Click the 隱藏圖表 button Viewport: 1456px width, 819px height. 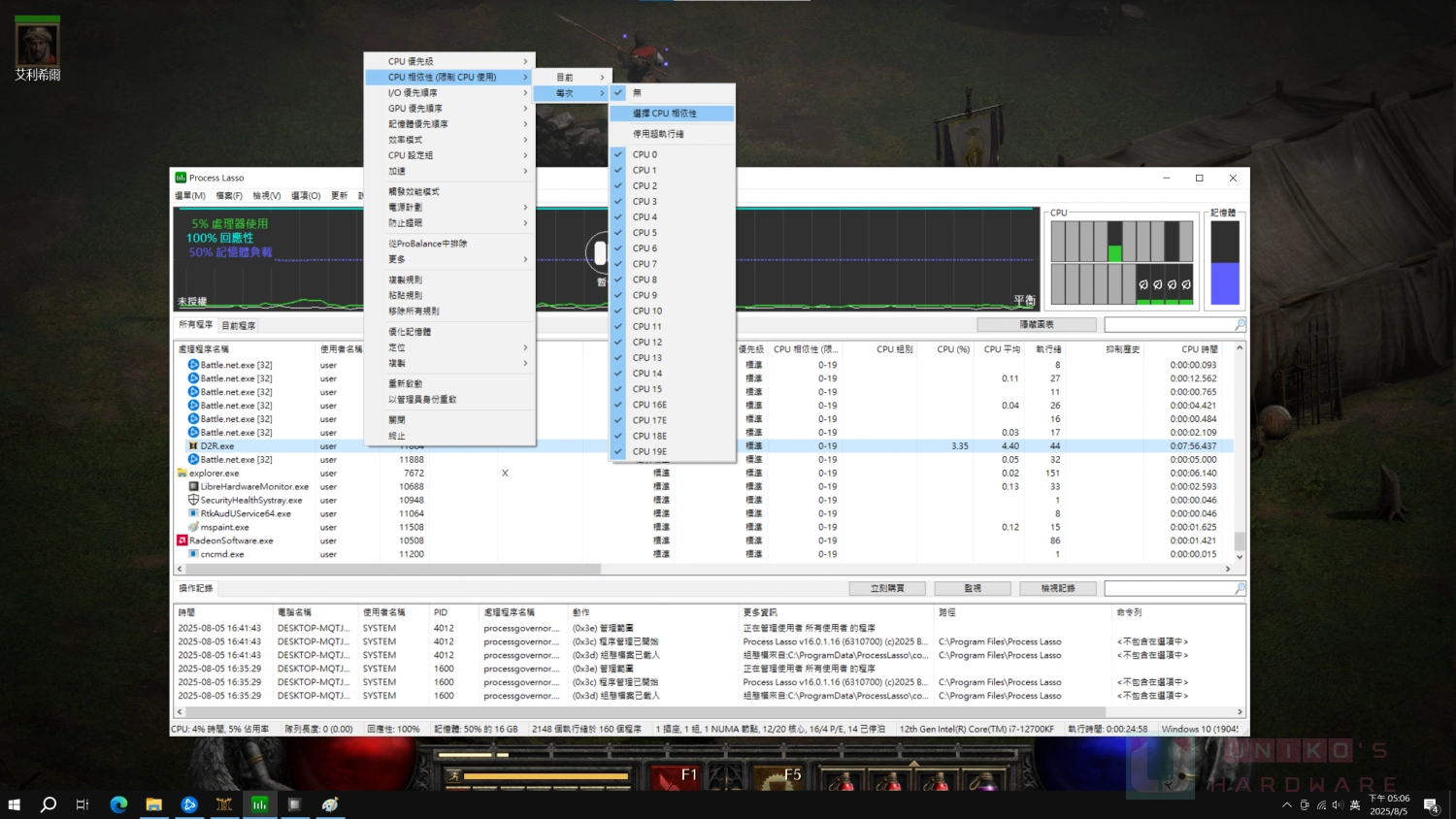(x=1036, y=325)
